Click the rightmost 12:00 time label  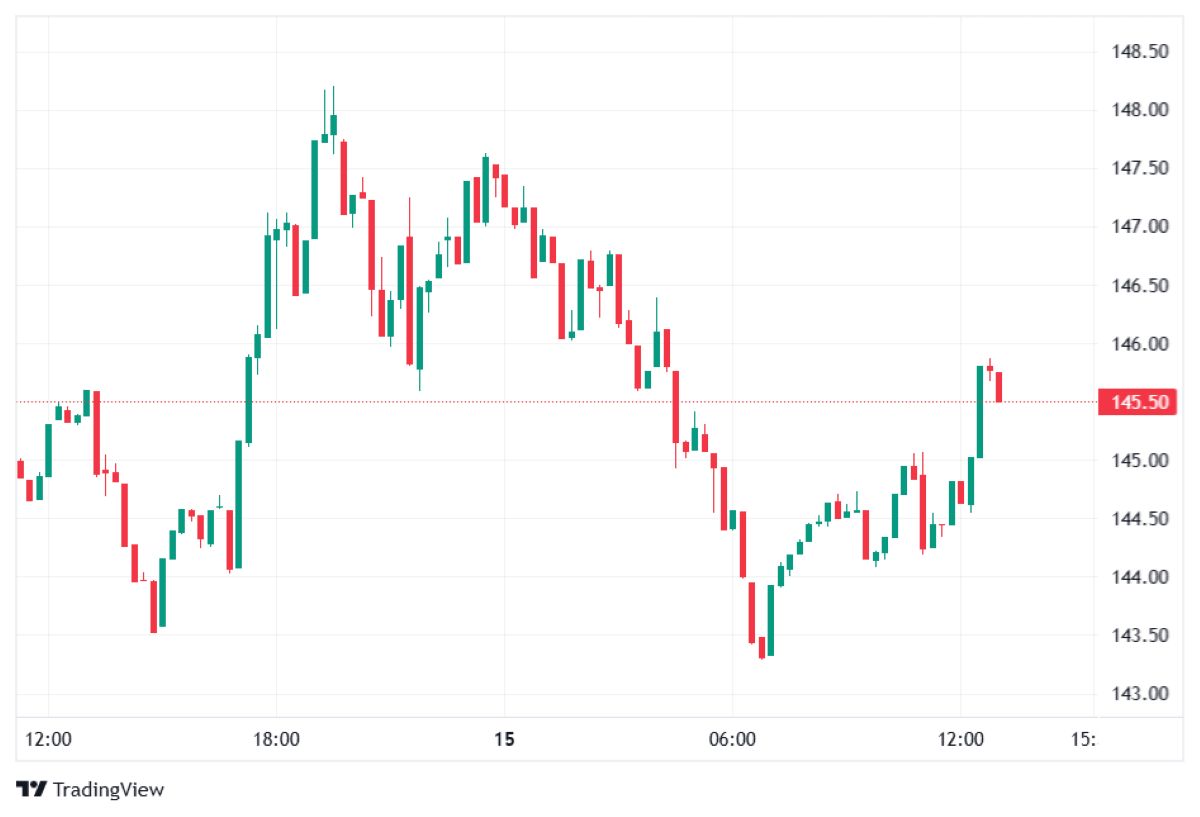coord(959,740)
